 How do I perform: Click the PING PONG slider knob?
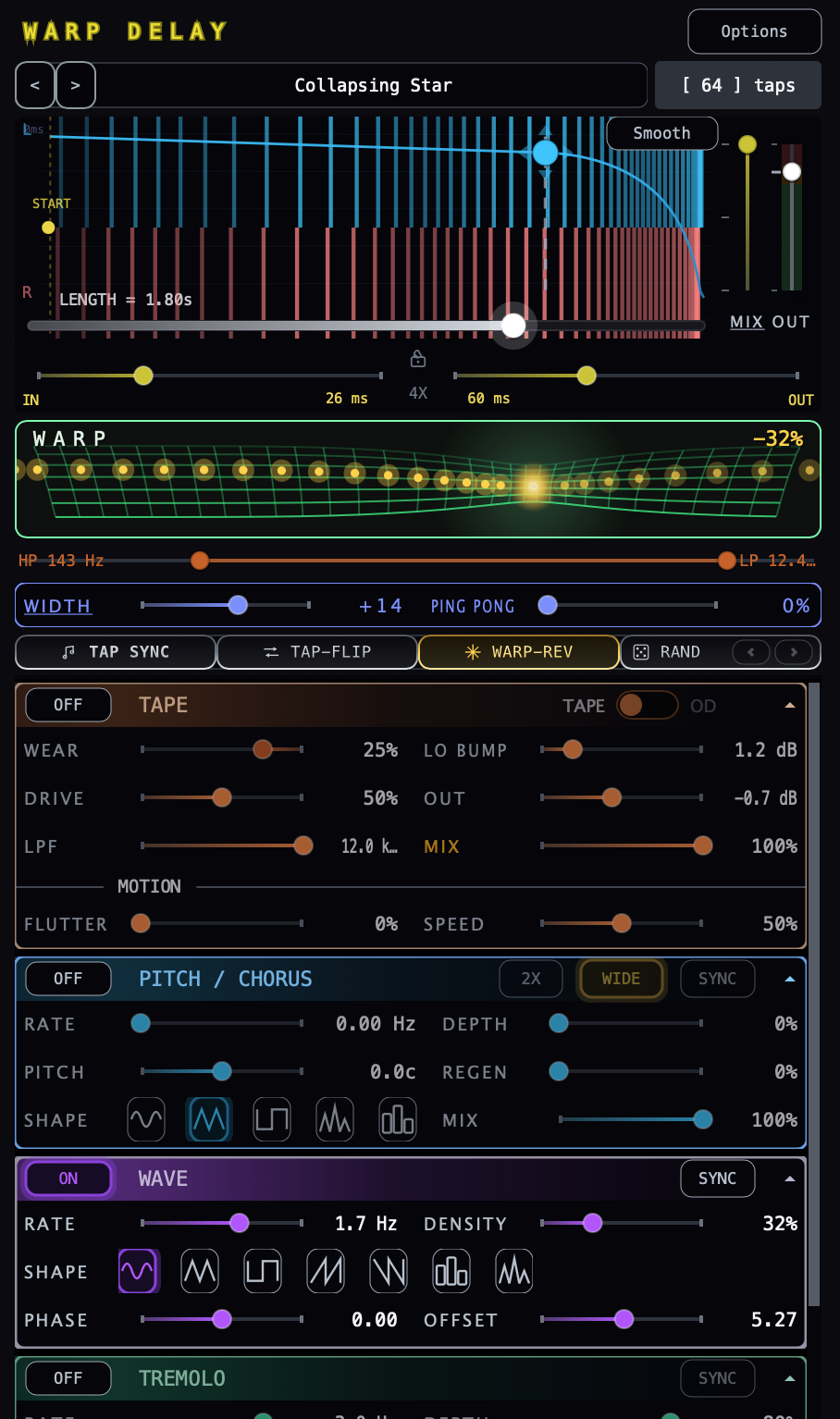(548, 605)
